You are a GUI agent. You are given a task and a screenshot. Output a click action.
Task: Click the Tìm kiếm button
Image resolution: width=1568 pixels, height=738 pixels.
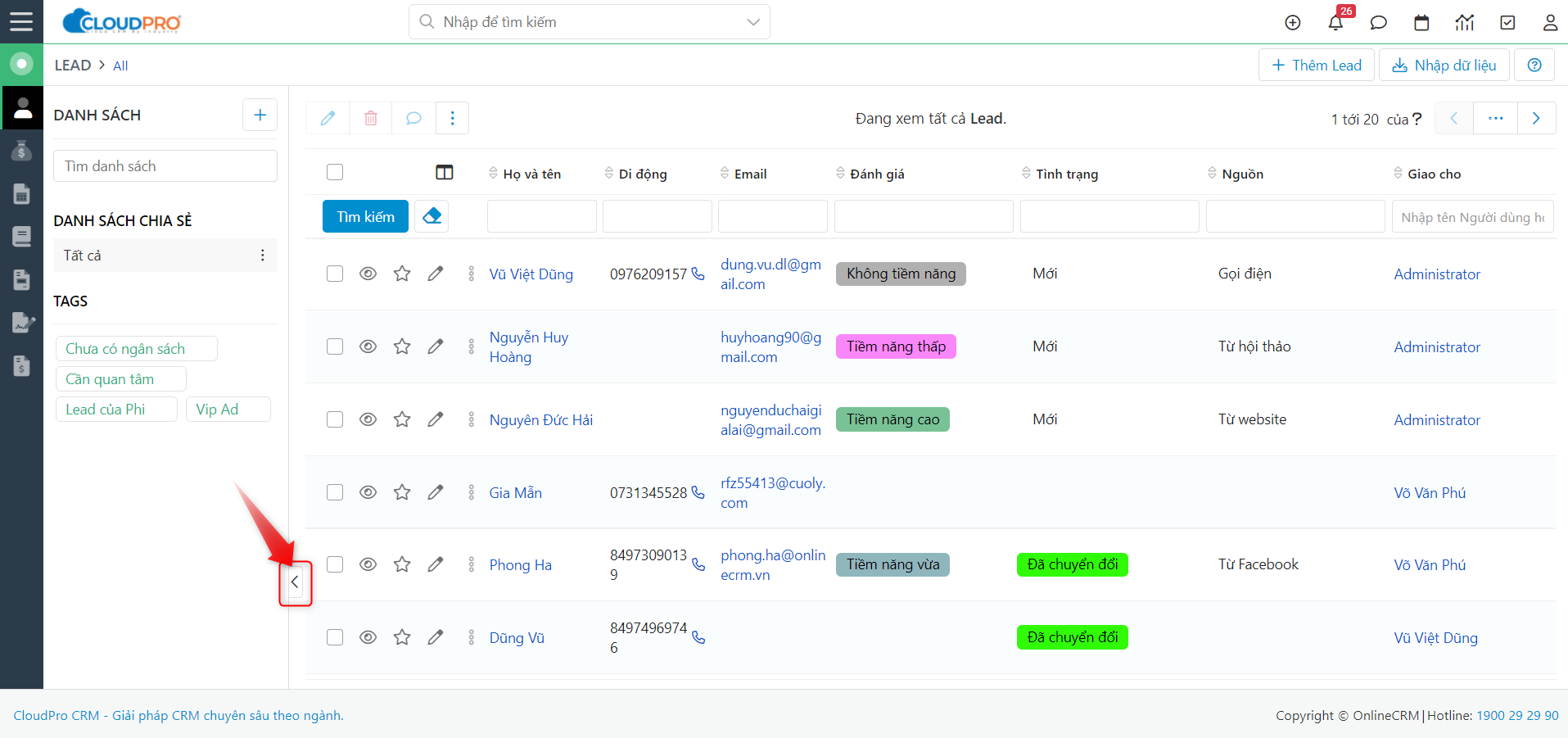(x=365, y=216)
